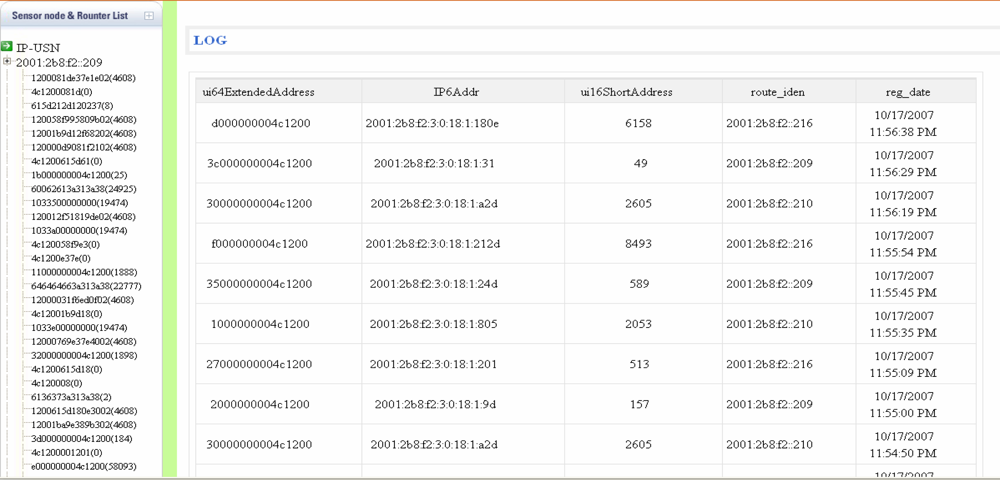Click the Sensor node & Rounter List header
This screenshot has width=1000, height=480.
pyautogui.click(x=70, y=15)
